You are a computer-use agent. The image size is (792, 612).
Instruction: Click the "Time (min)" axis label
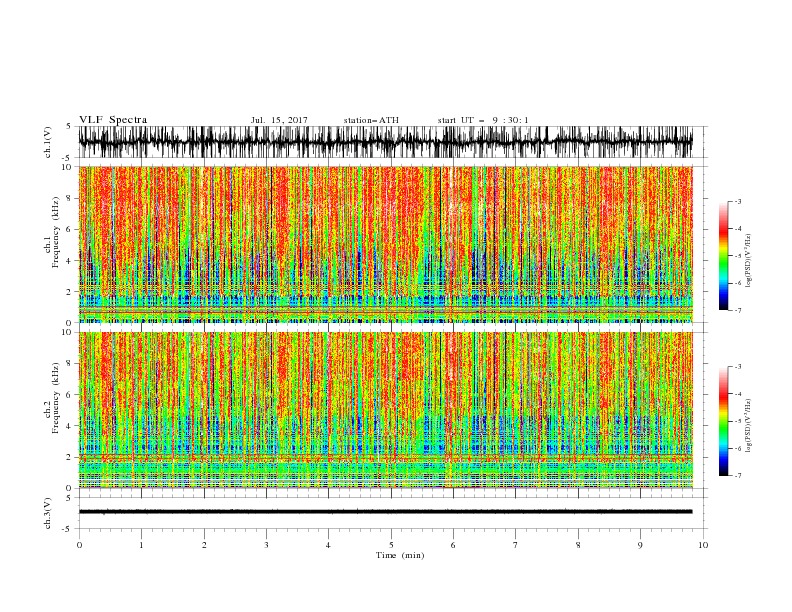tap(400, 555)
